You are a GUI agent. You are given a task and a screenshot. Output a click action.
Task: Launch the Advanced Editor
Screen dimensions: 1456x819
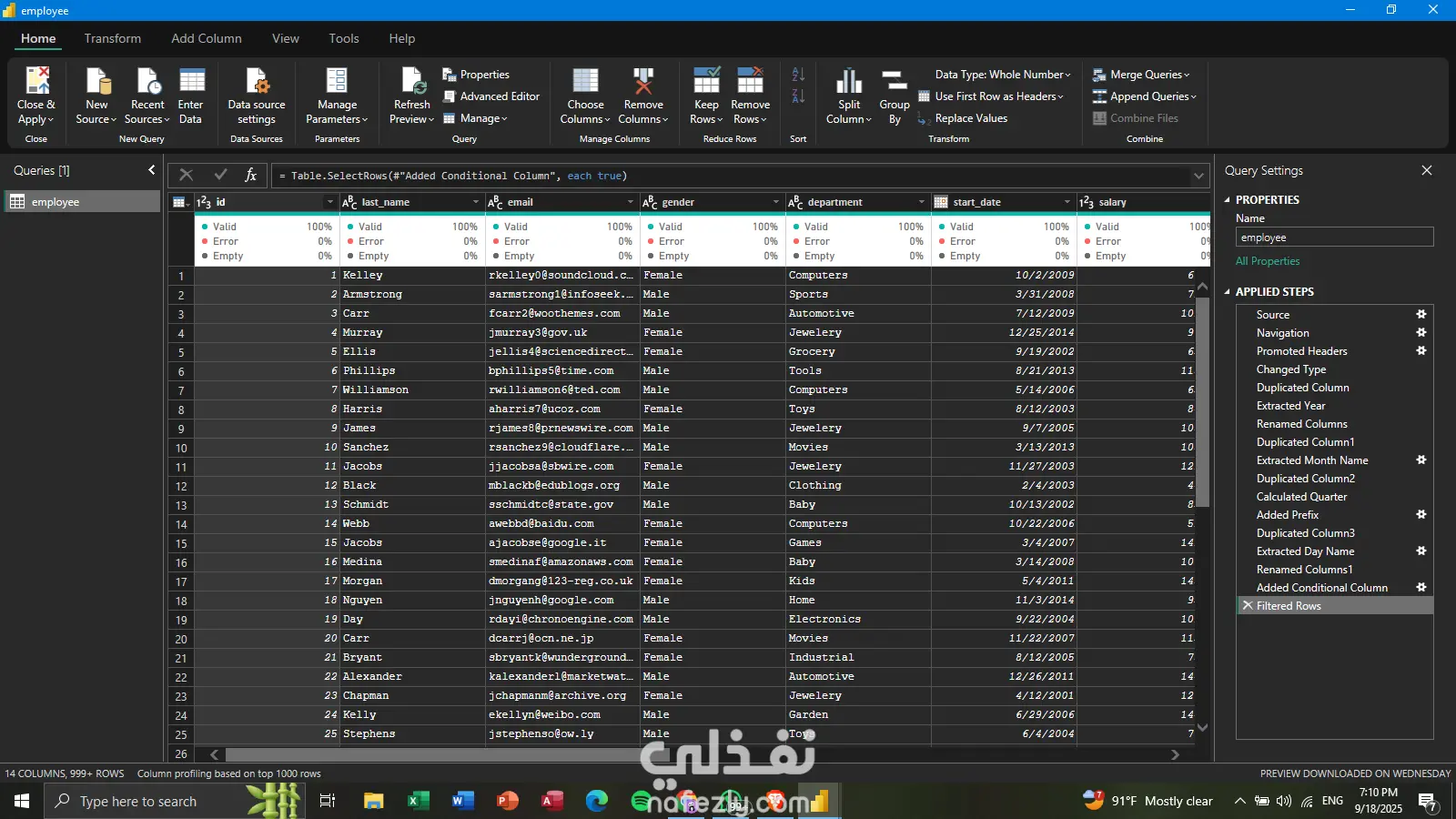(x=491, y=96)
